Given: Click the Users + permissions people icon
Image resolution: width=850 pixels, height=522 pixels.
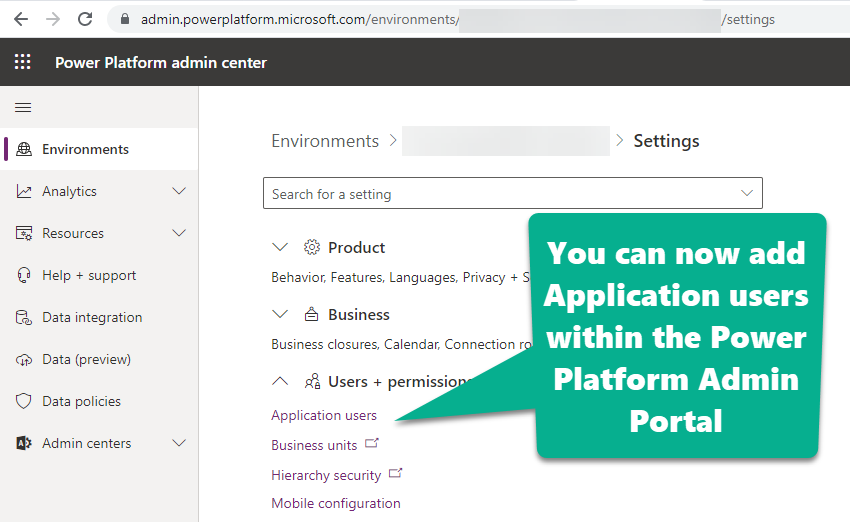Looking at the screenshot, I should [312, 381].
